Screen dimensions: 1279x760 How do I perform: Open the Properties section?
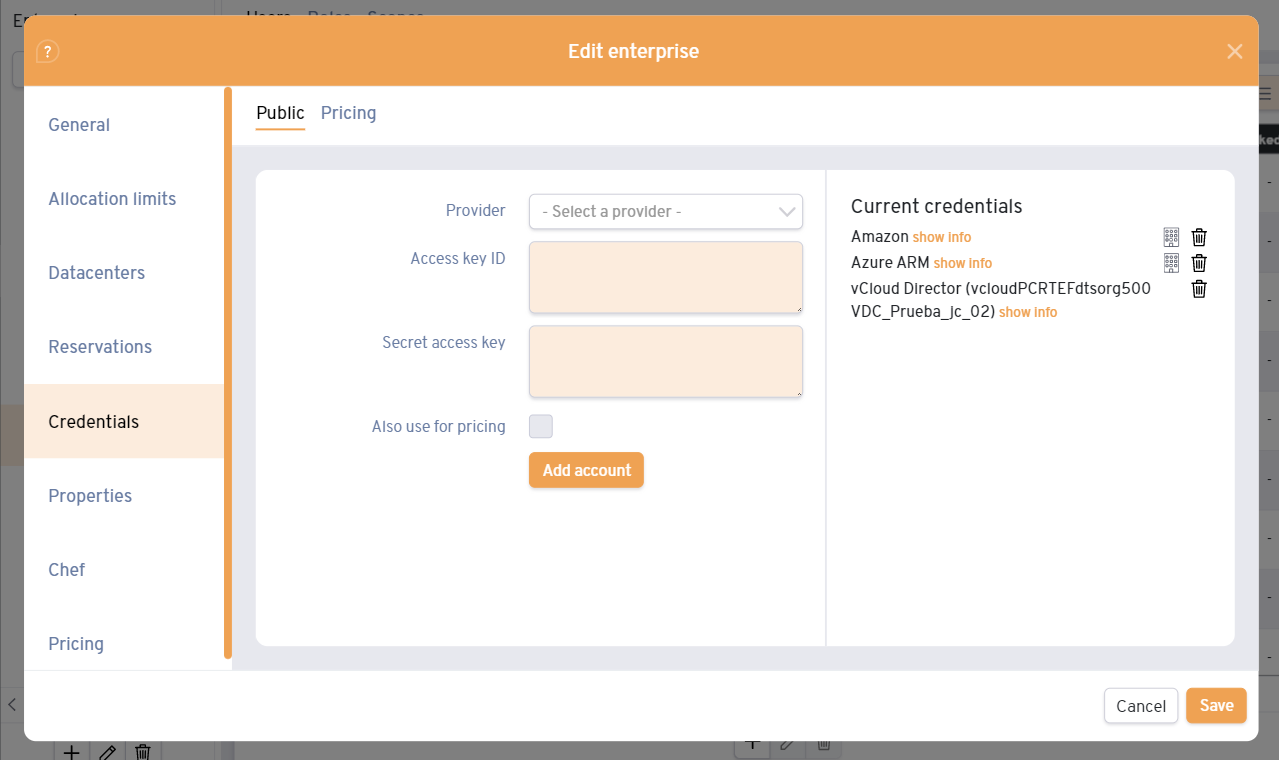(x=124, y=496)
